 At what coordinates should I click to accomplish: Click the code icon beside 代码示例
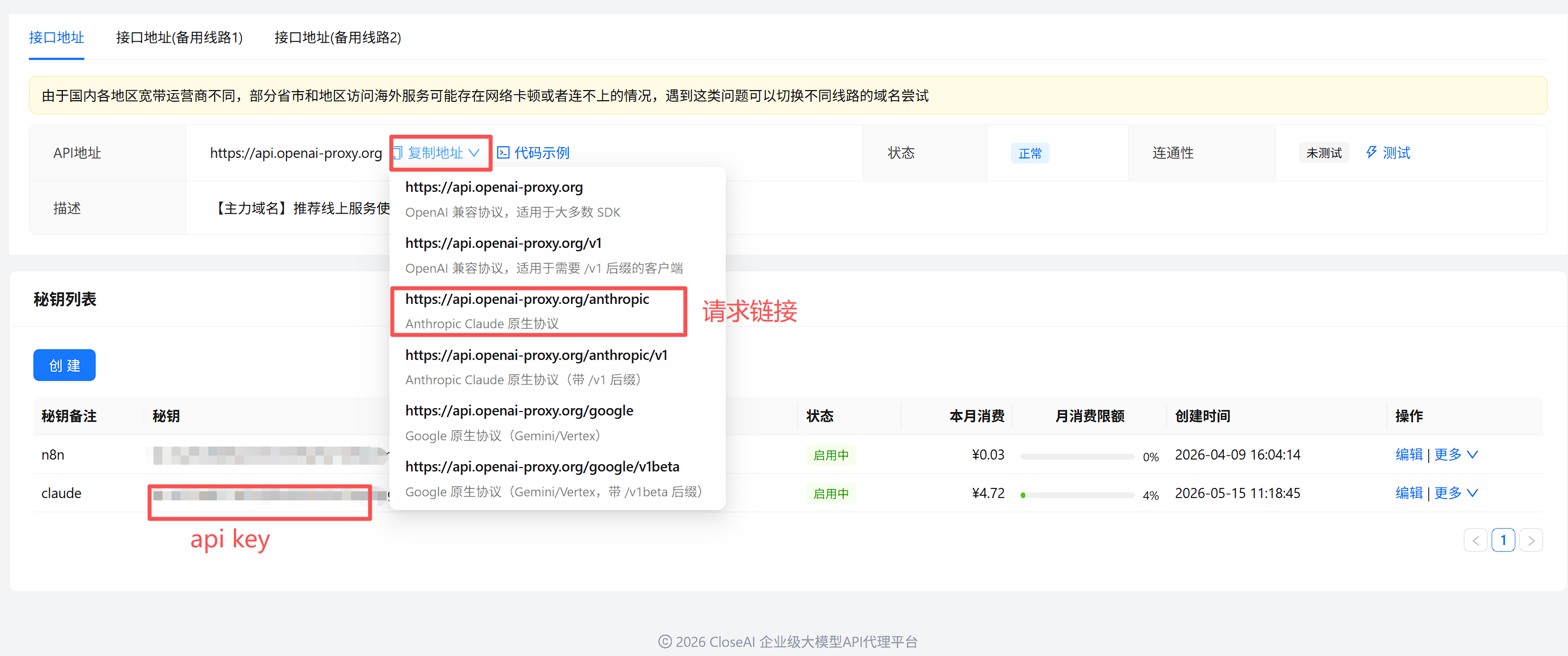coord(503,153)
